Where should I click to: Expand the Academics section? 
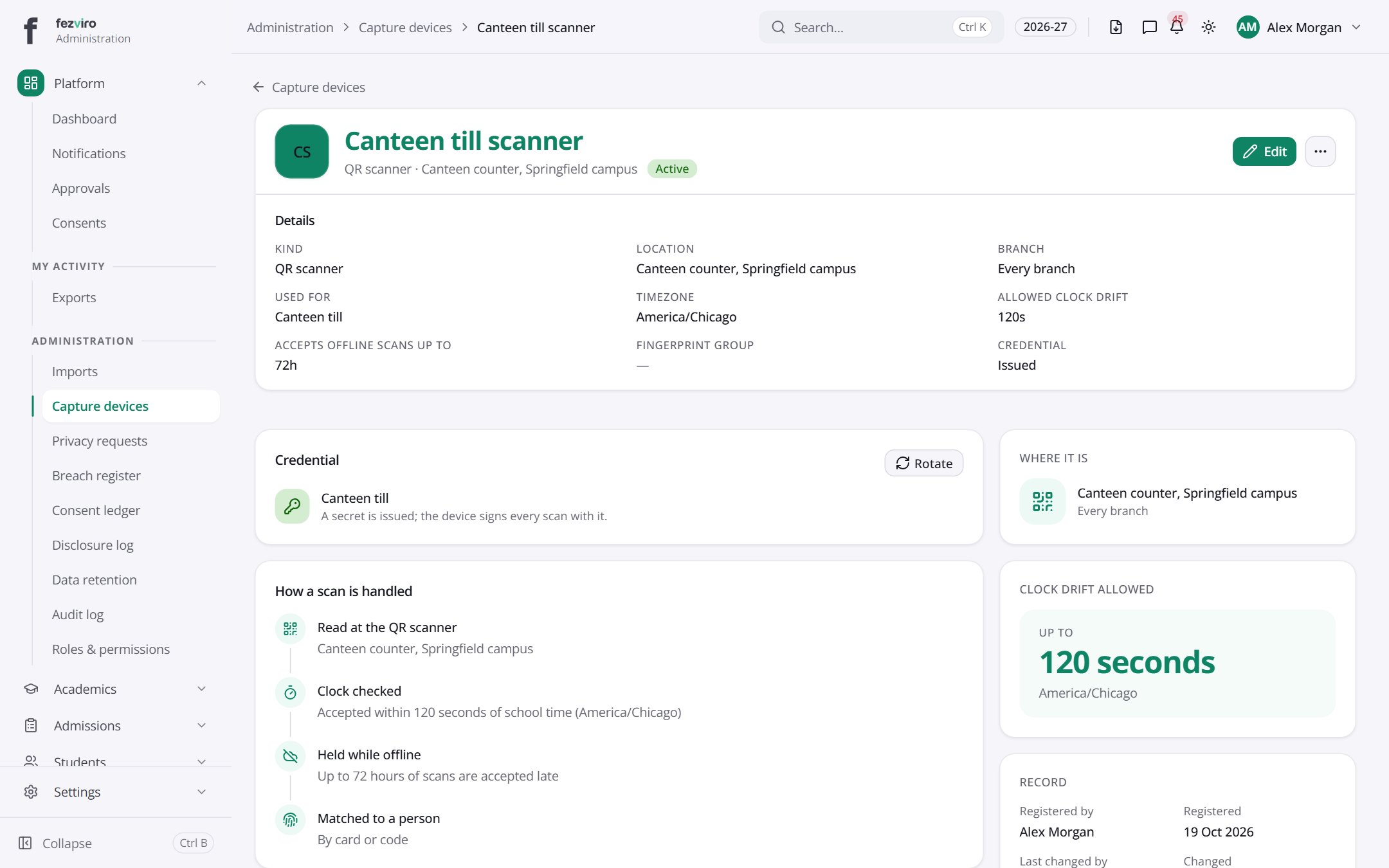pos(116,689)
